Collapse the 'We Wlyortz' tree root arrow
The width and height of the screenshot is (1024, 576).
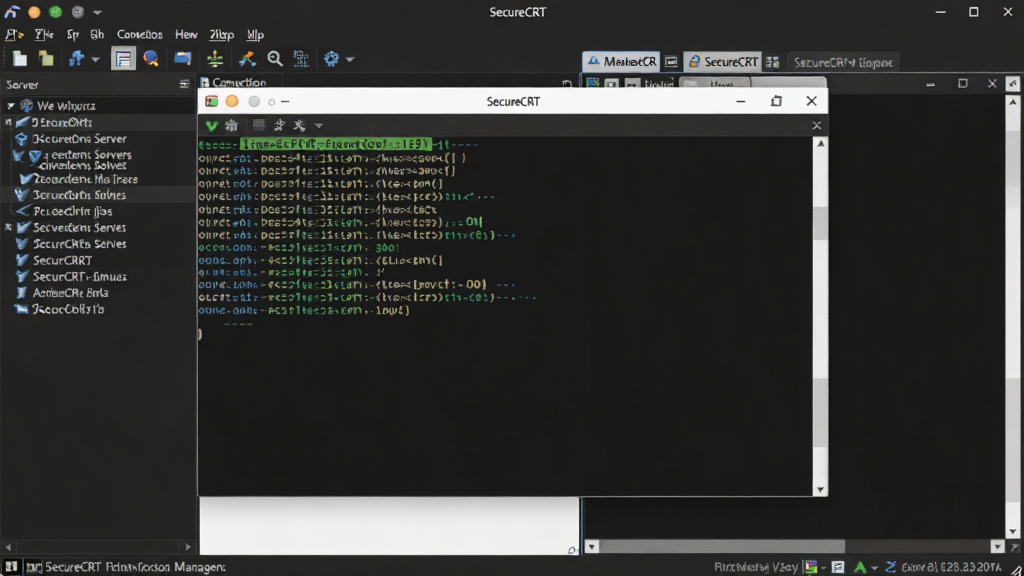coord(10,106)
